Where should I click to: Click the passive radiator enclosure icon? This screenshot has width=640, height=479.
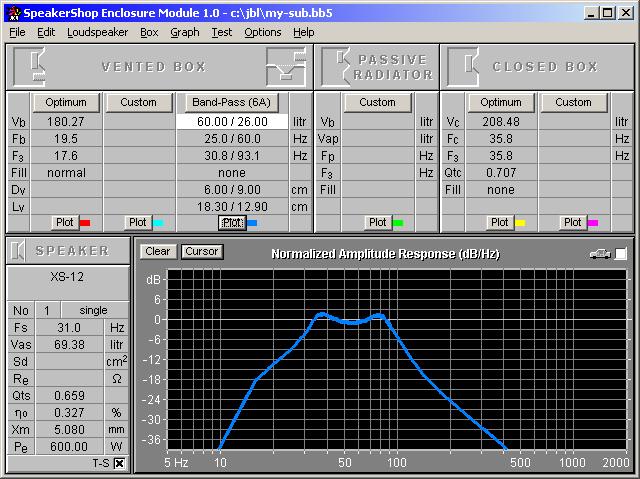339,66
